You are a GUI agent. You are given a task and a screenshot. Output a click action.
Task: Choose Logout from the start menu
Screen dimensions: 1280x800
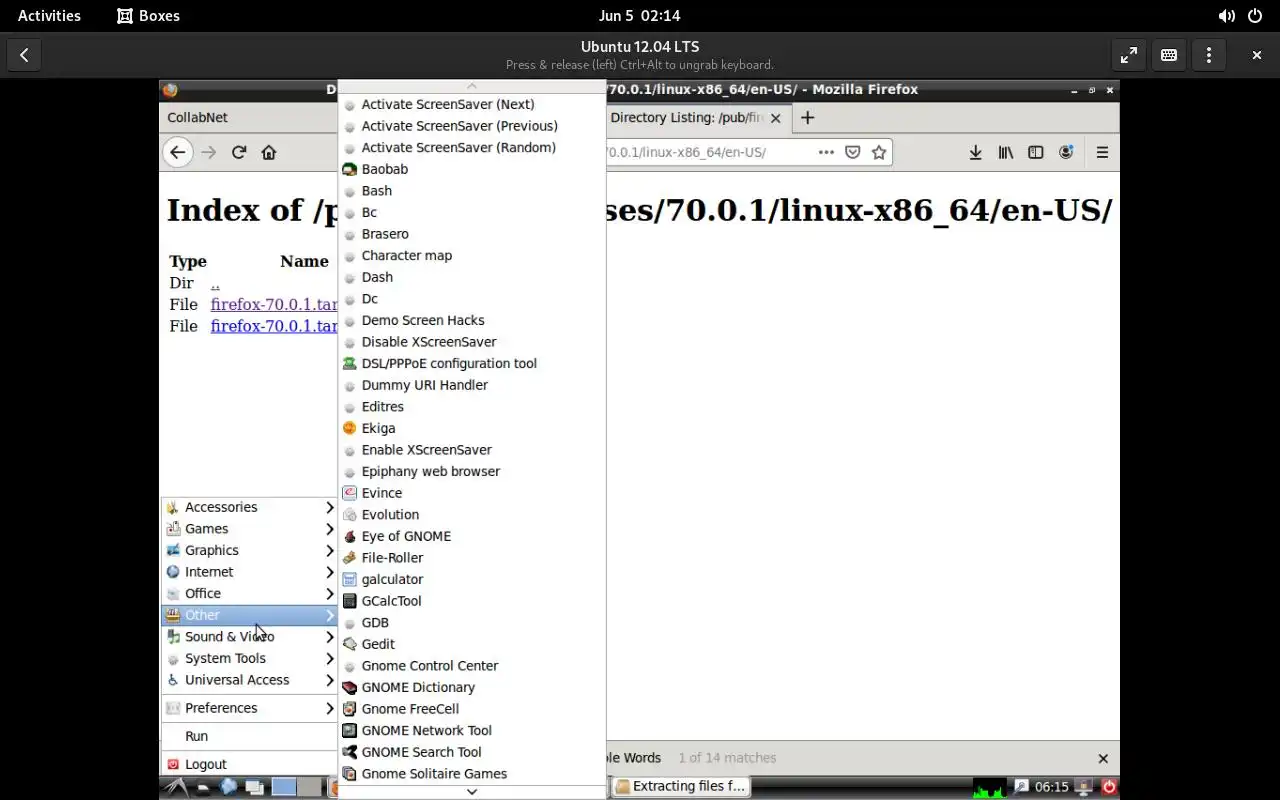point(250,764)
